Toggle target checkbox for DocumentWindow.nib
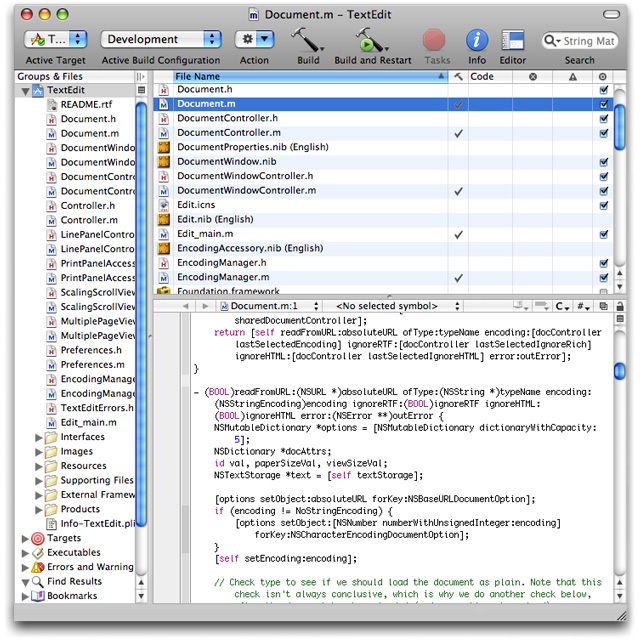The height and width of the screenshot is (643, 641). (603, 162)
